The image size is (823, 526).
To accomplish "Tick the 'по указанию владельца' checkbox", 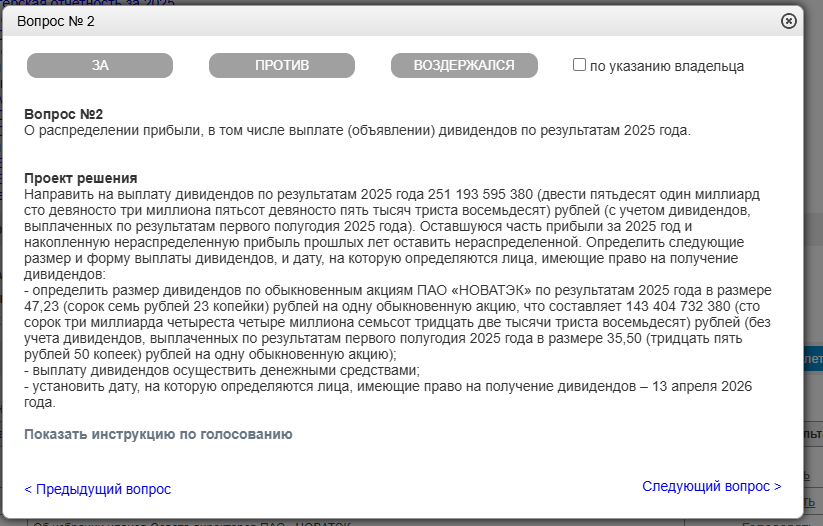I will 579,65.
